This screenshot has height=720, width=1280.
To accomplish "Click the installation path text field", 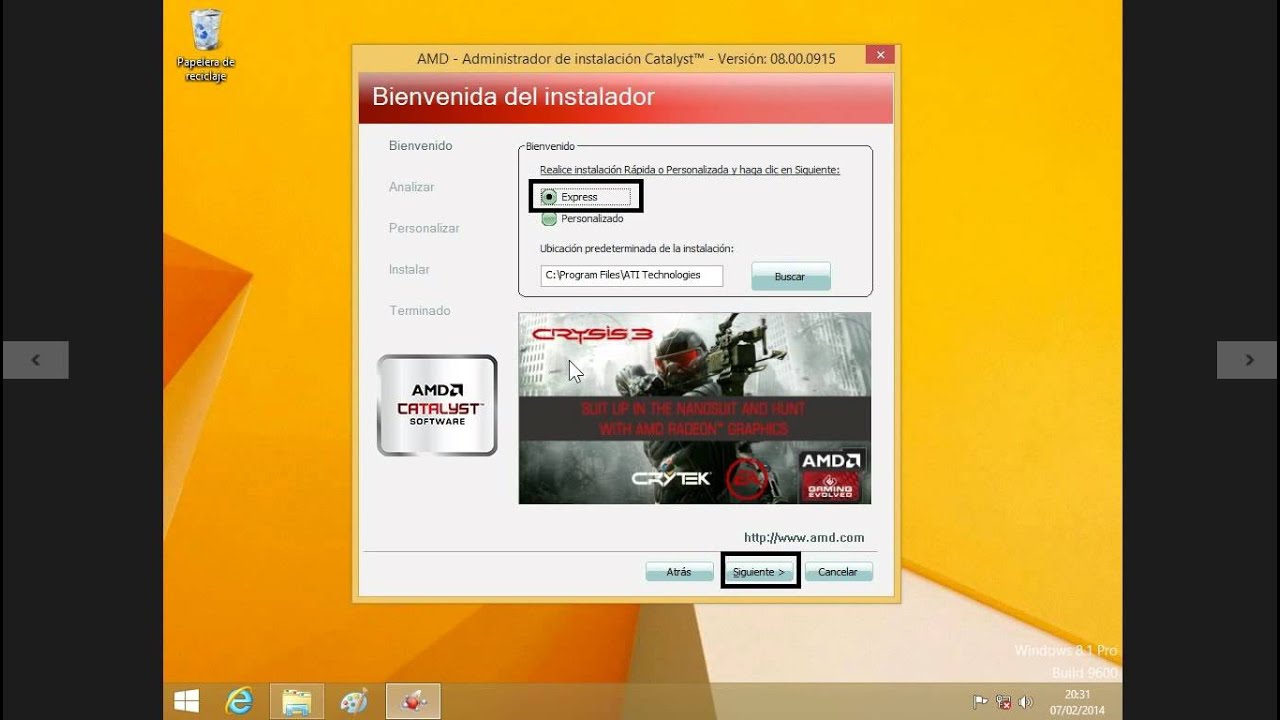I will click(x=631, y=275).
